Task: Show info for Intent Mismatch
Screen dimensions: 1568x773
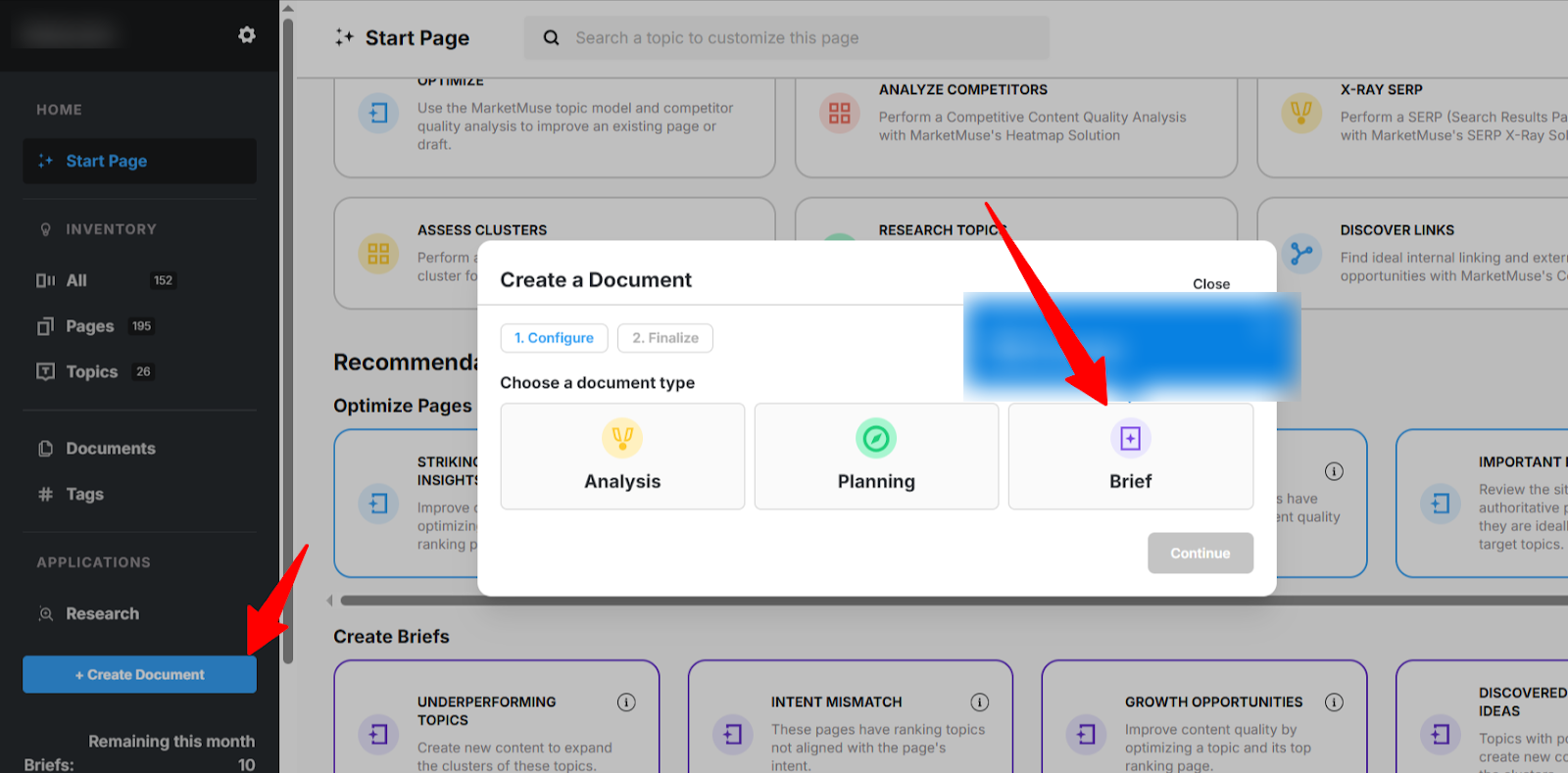Action: (980, 702)
